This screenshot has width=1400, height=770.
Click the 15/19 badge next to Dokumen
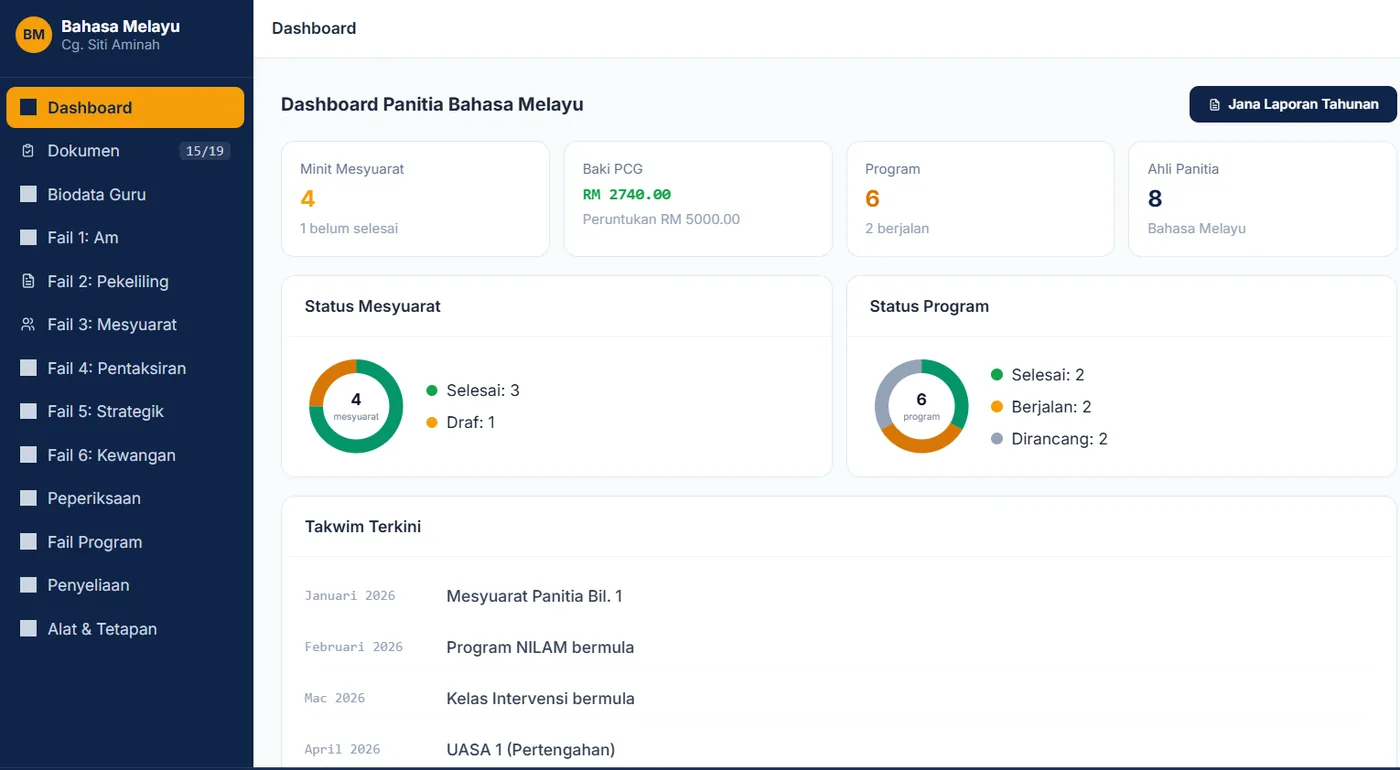click(x=205, y=151)
